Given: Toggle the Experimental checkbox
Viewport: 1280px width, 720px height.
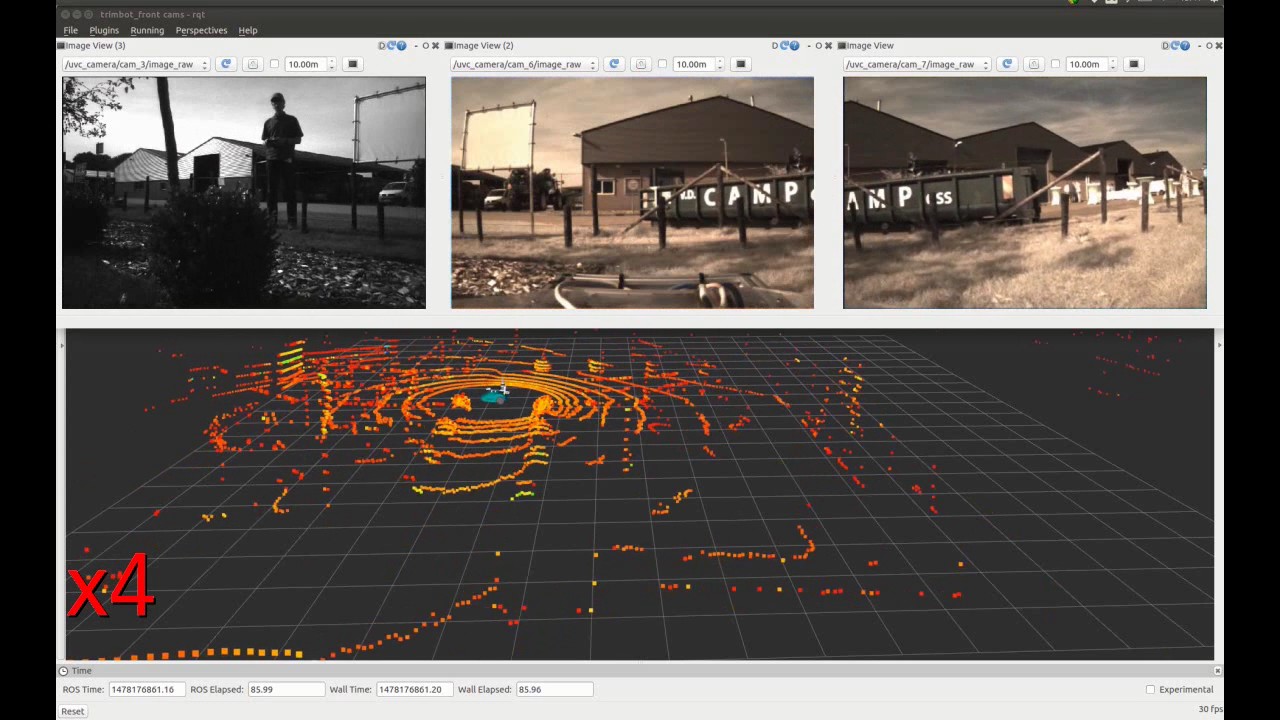Looking at the screenshot, I should [1150, 689].
